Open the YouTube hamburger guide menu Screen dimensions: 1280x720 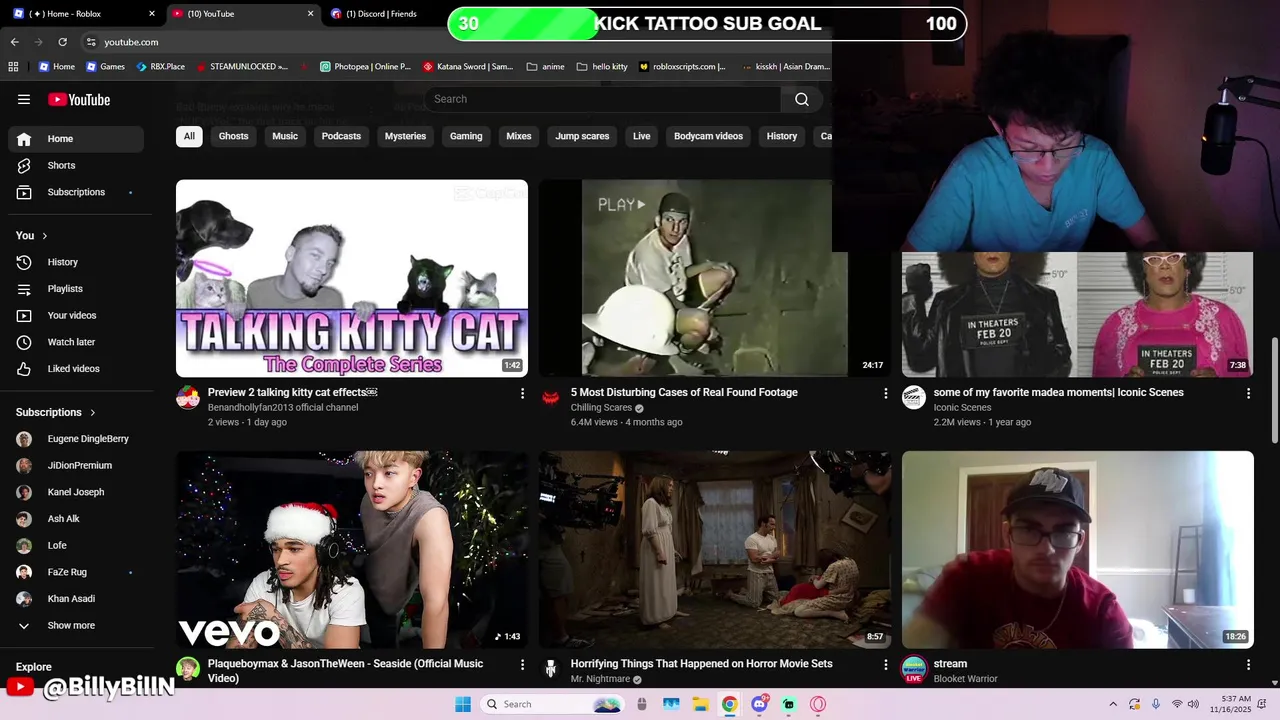(24, 99)
